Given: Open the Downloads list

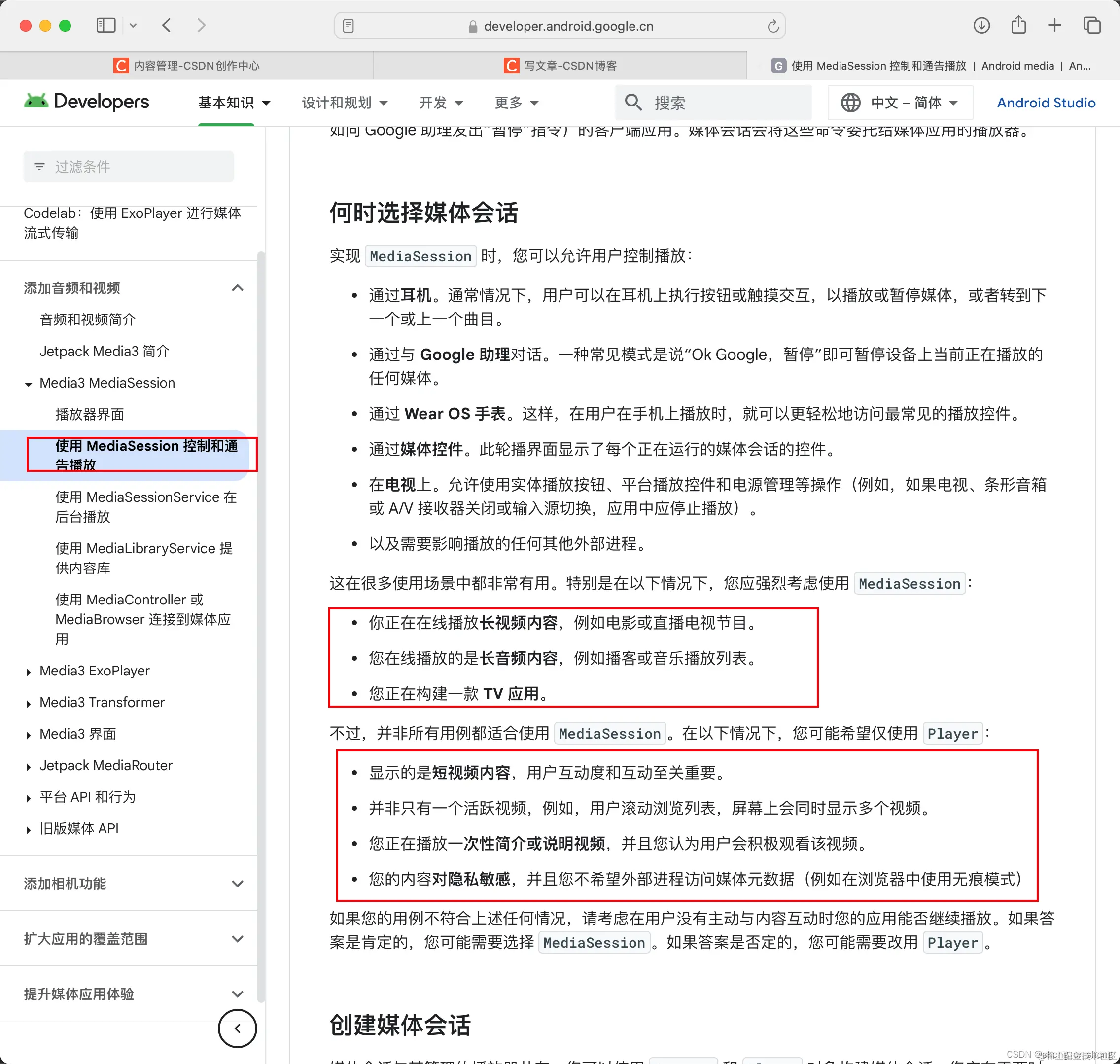Looking at the screenshot, I should coord(981,25).
